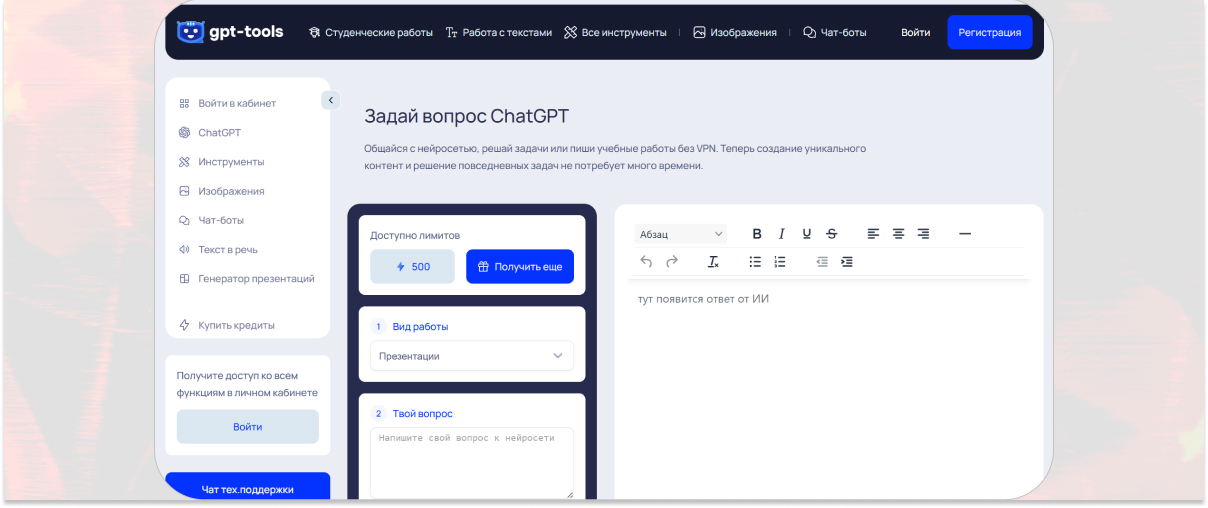Image resolution: width=1208 pixels, height=508 pixels.
Task: Open Студенческие работы menu
Action: [x=371, y=32]
